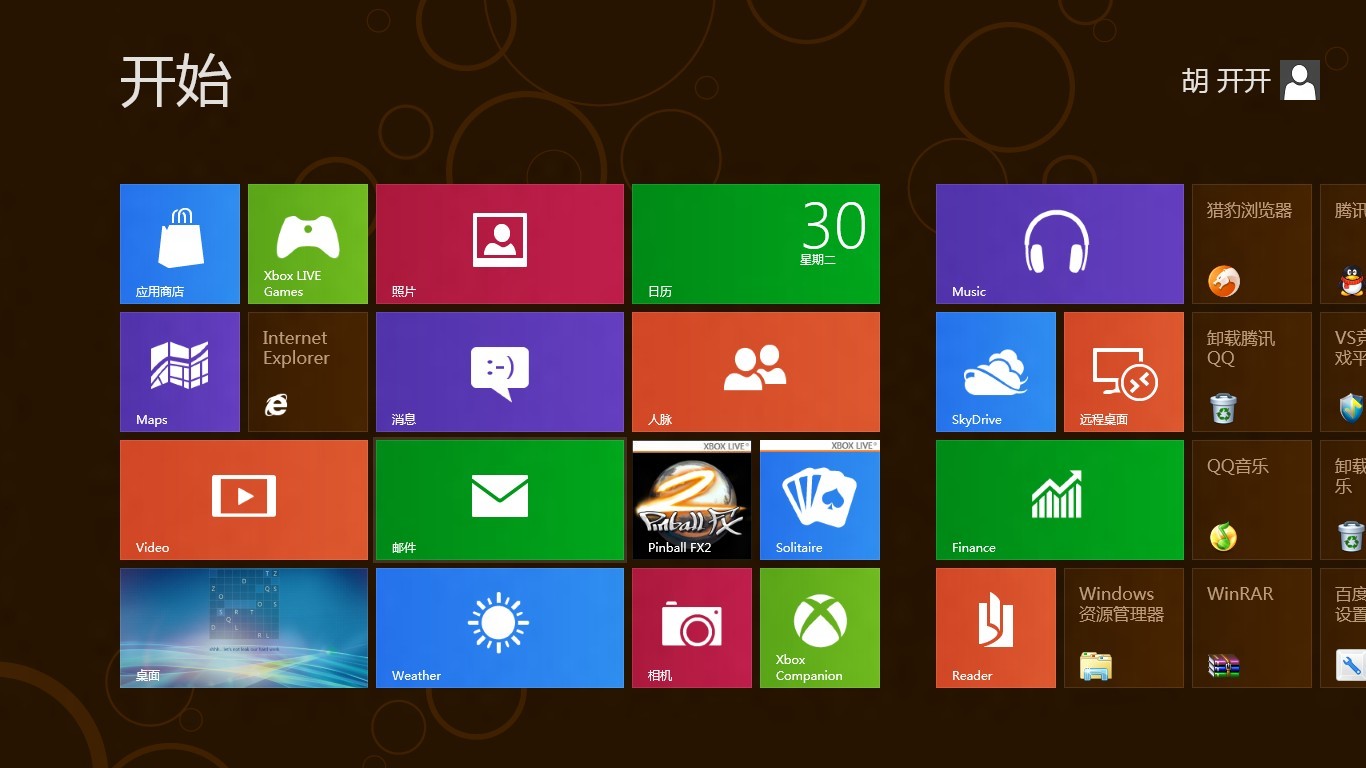
Task: Open the Weather tile
Action: (500, 628)
